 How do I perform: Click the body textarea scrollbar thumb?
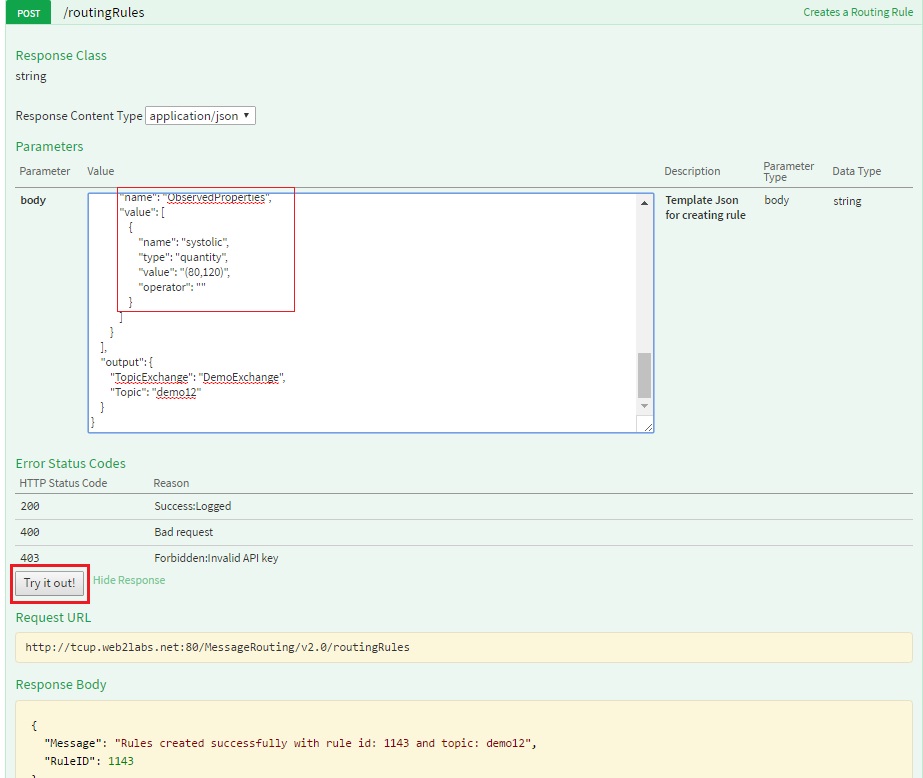pos(644,375)
